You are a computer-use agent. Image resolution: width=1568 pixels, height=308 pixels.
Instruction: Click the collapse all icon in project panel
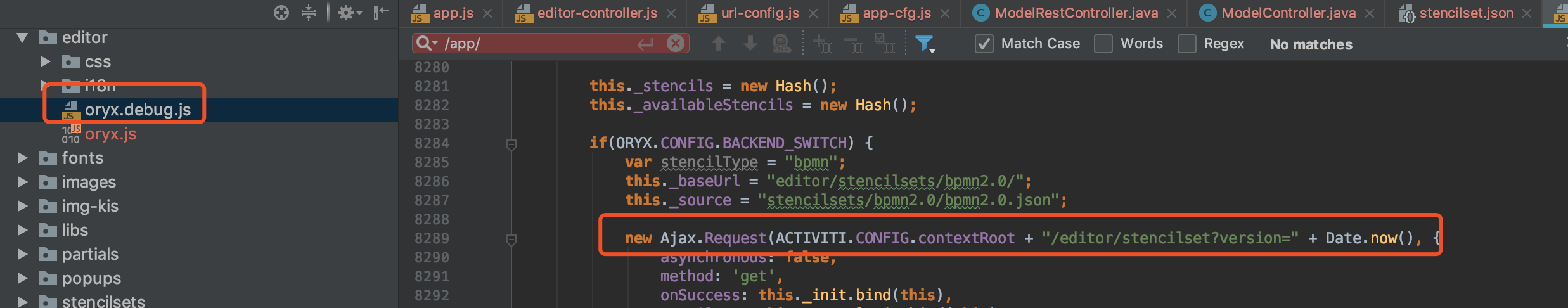point(309,13)
